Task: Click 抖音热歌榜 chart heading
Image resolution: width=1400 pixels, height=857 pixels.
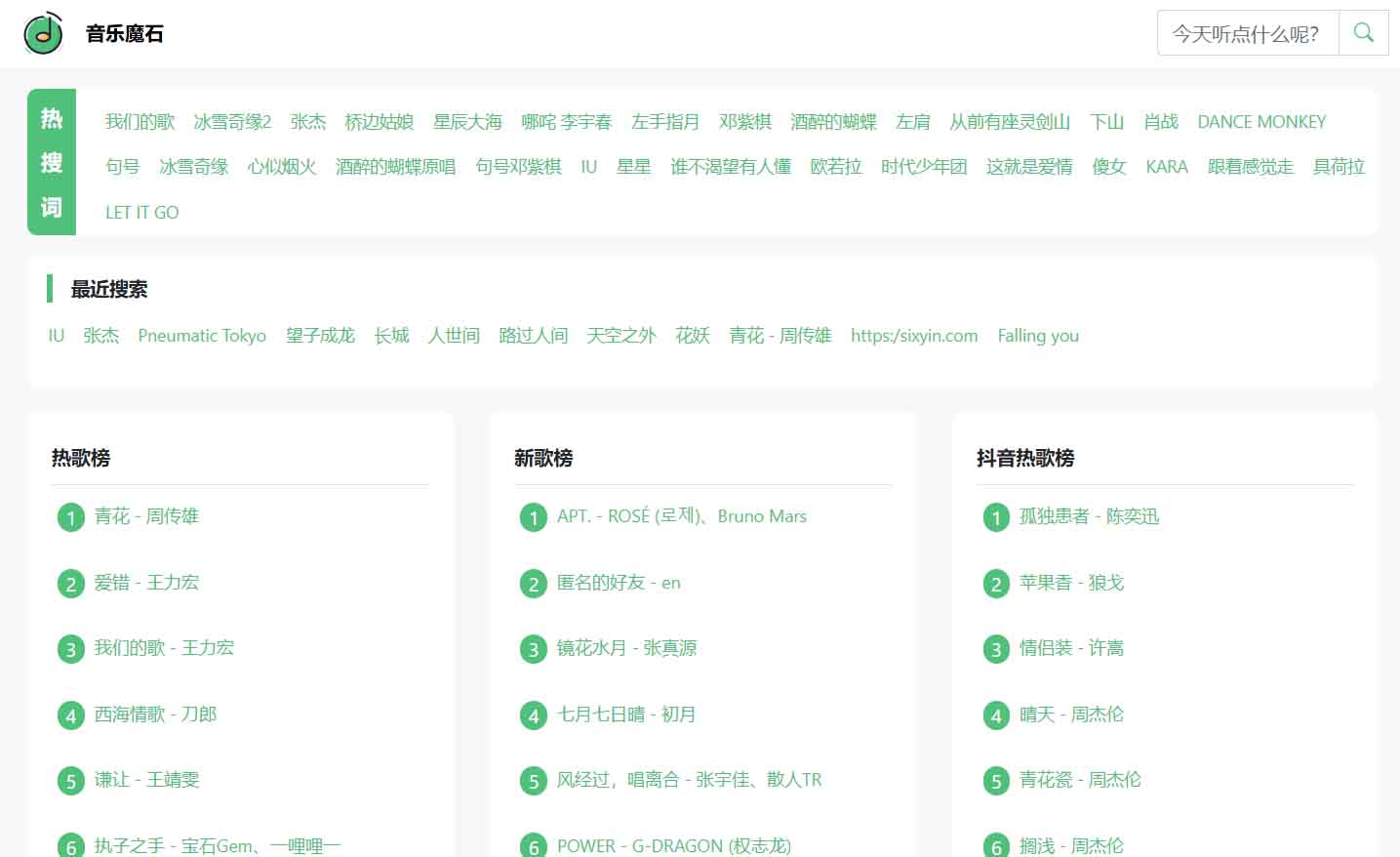Action: [1025, 458]
